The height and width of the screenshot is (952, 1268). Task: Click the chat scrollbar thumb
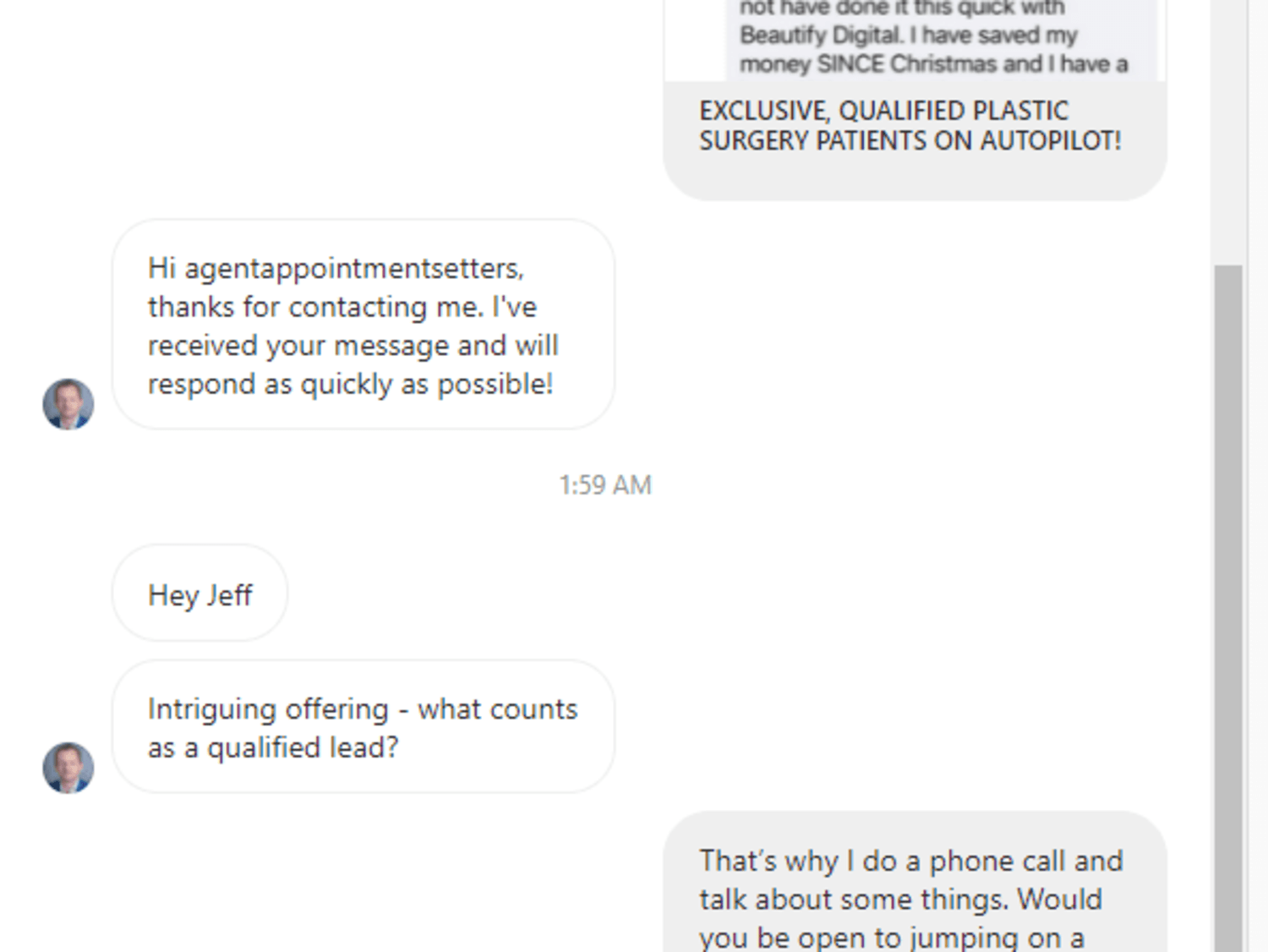click(x=1228, y=609)
